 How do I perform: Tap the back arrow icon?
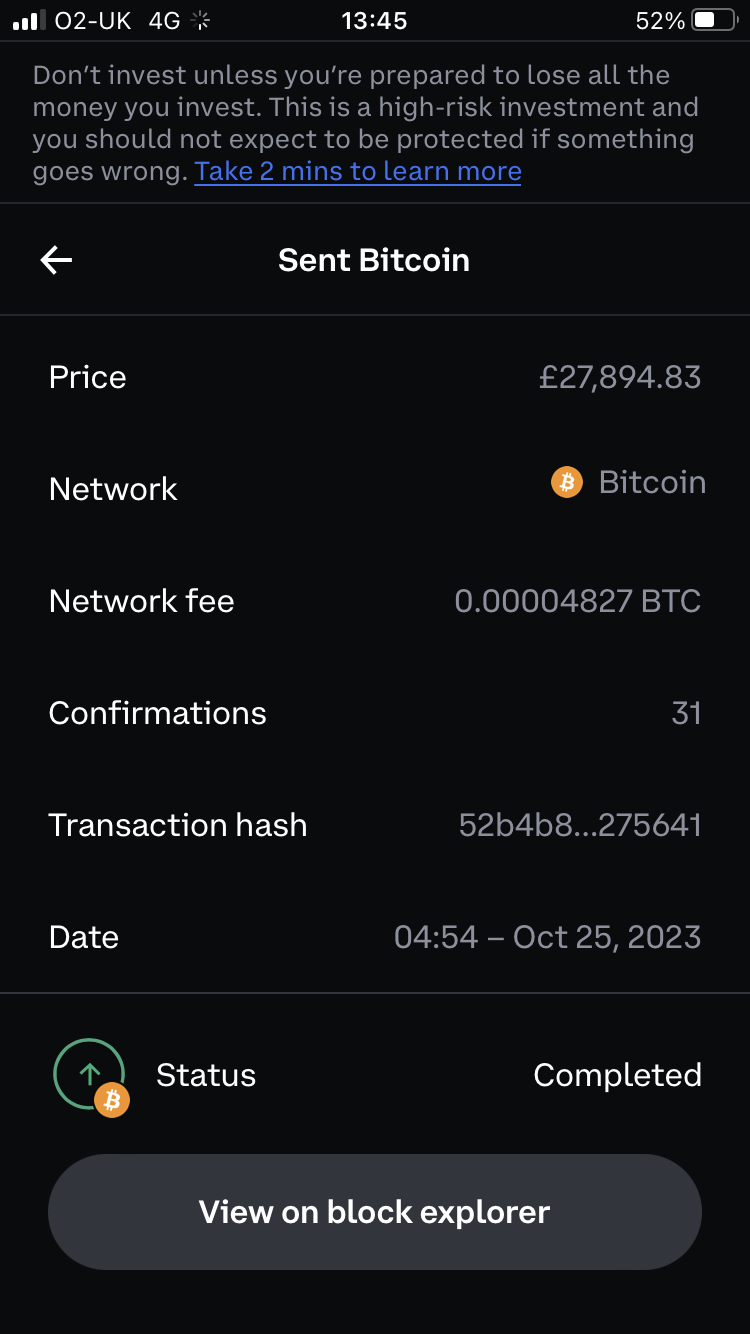click(56, 260)
